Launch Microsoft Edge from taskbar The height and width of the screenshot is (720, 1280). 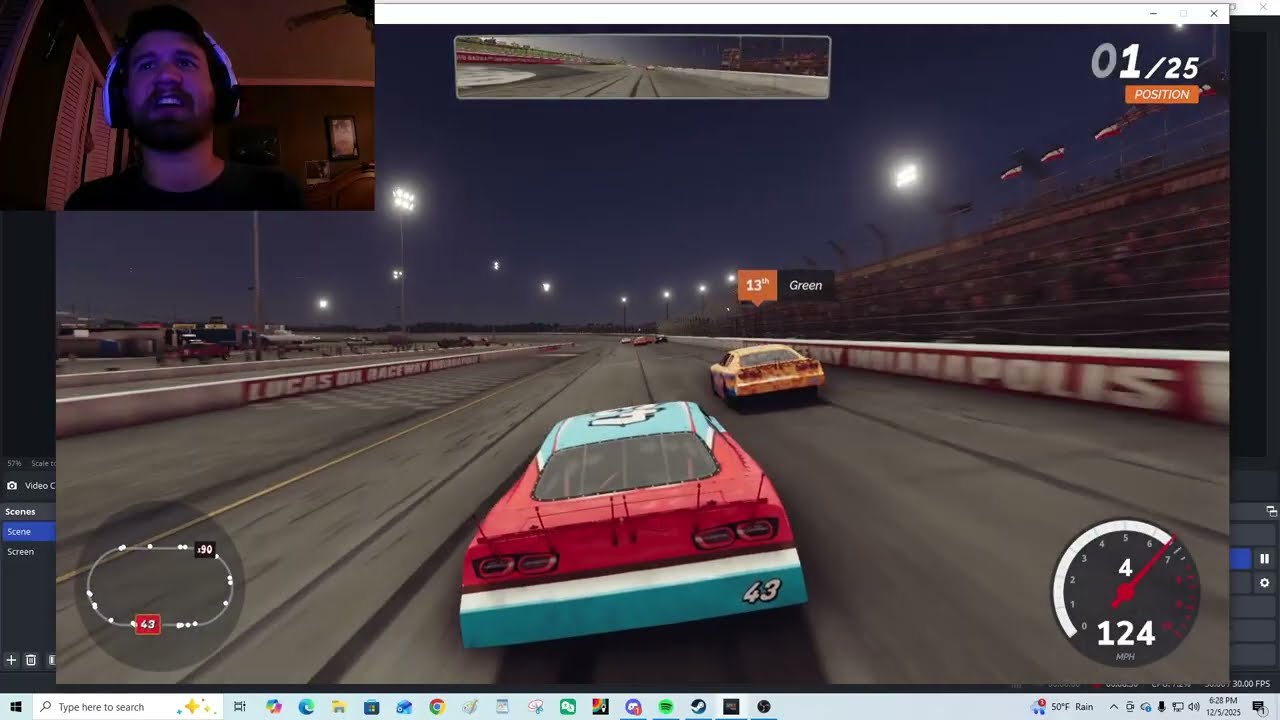click(x=306, y=707)
